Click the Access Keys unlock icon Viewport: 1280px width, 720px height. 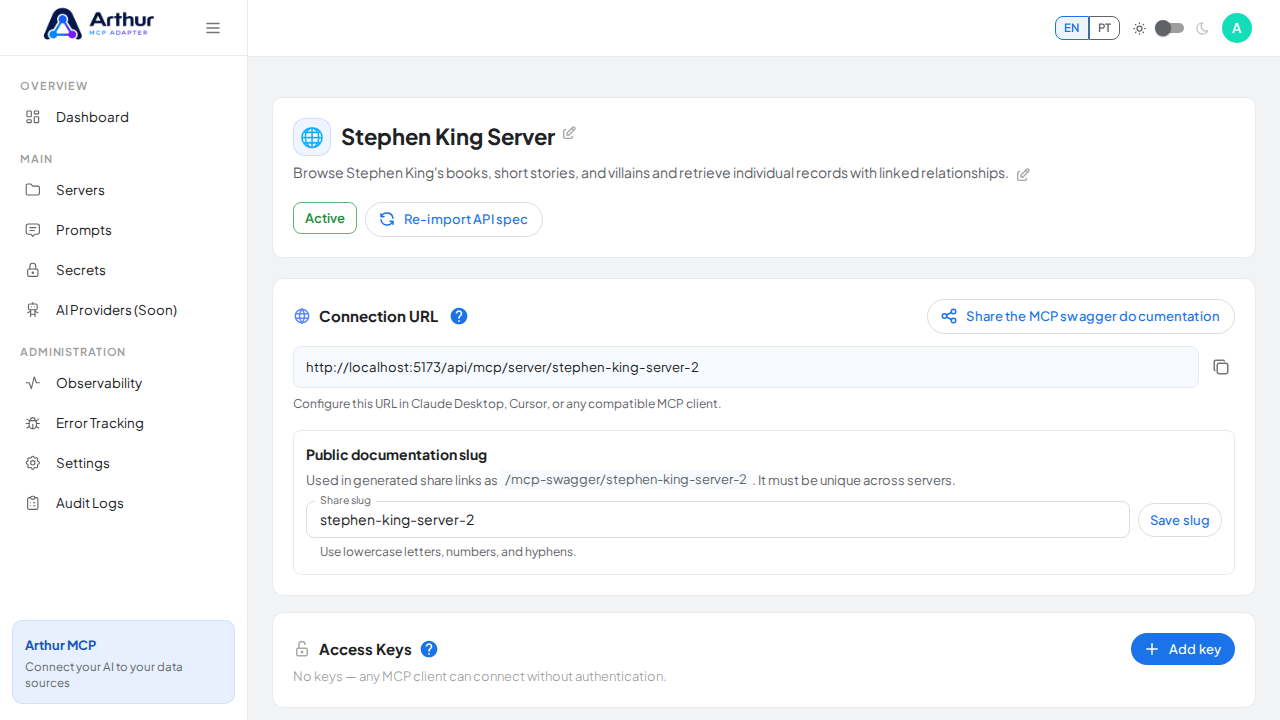pos(302,649)
